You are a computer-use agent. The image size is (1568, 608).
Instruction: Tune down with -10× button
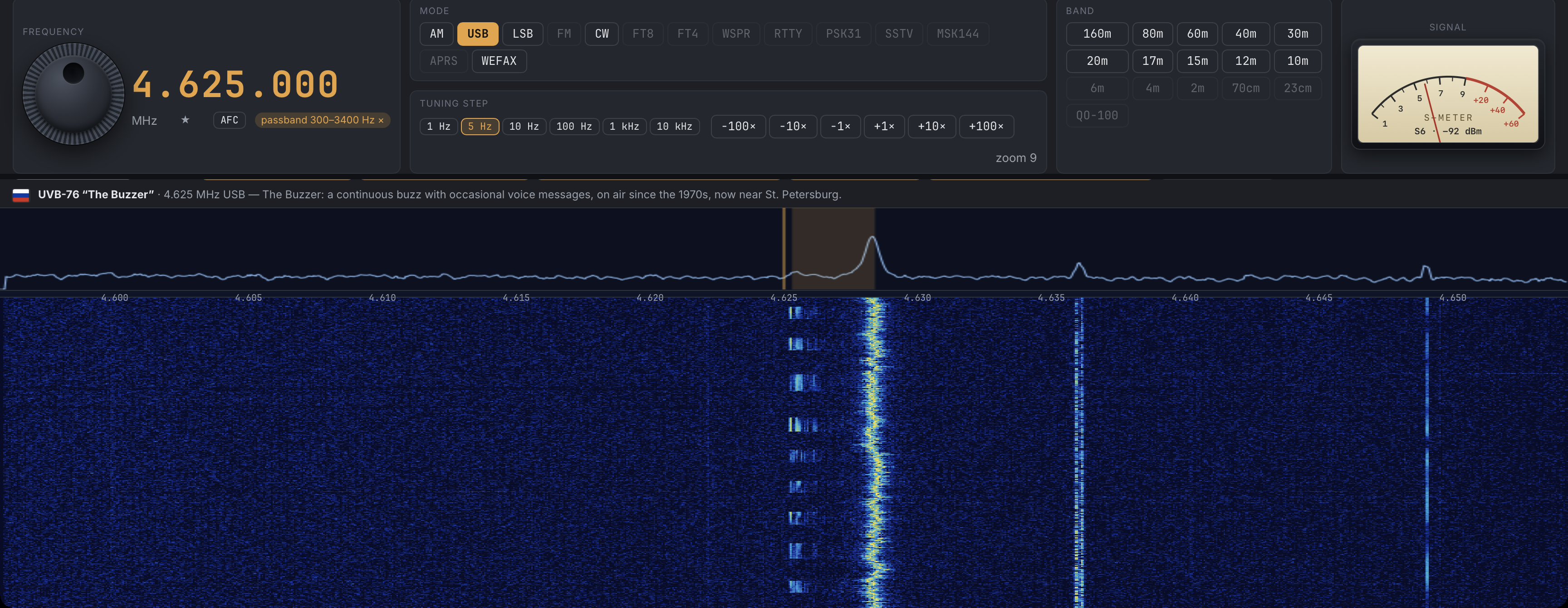coord(793,126)
